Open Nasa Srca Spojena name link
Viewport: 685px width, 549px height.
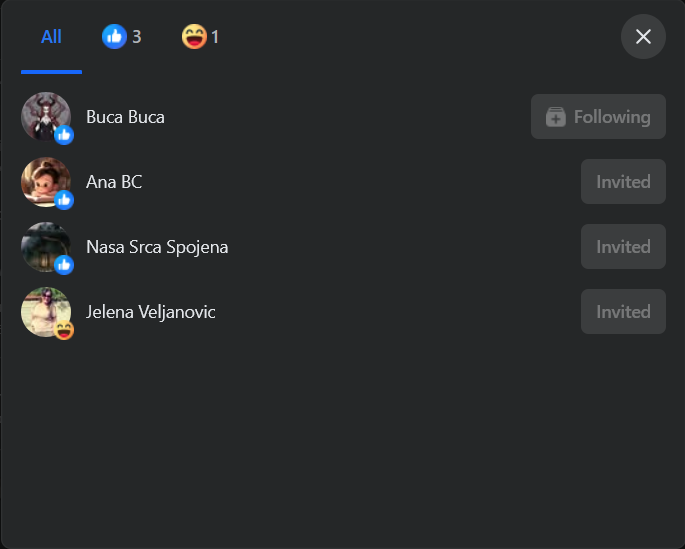[157, 247]
